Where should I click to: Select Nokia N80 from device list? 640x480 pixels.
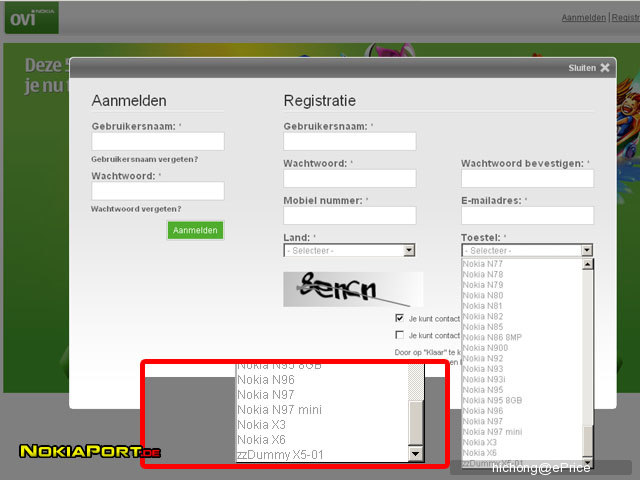tap(522, 296)
